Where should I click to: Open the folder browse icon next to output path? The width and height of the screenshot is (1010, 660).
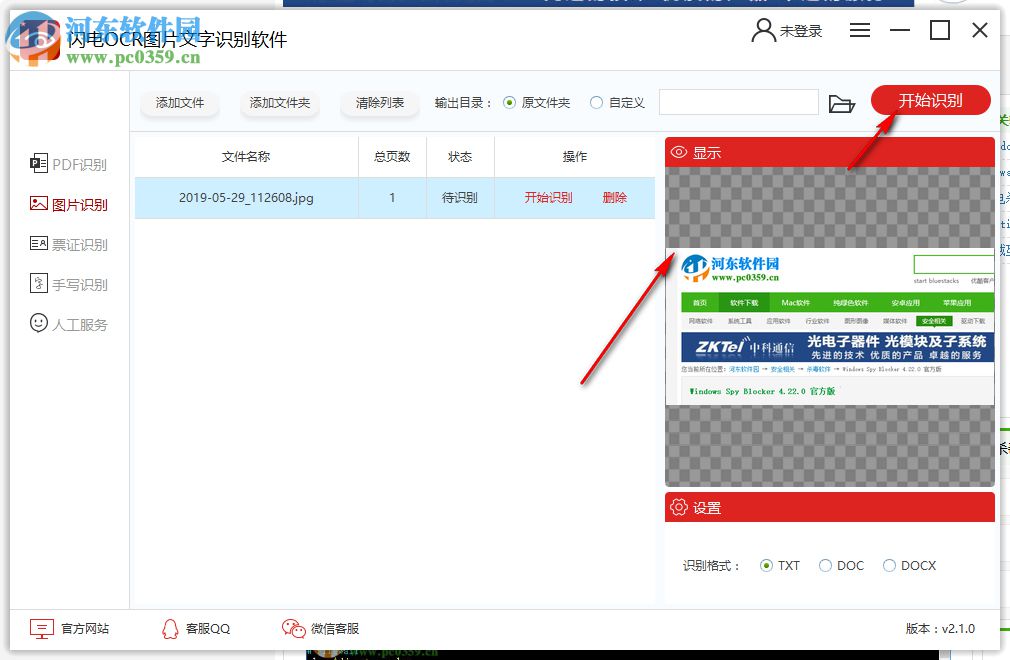click(x=842, y=103)
